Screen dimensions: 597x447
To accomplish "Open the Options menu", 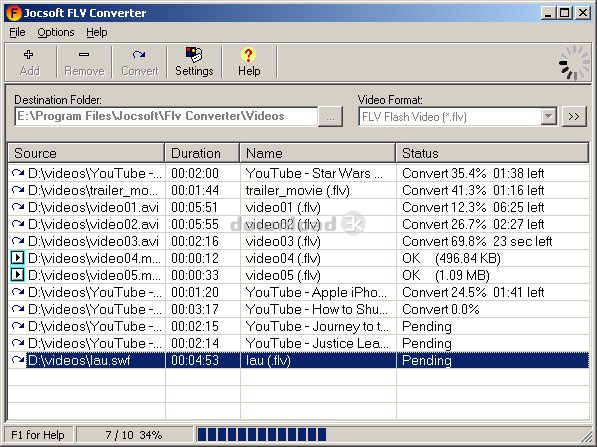I will [x=56, y=32].
